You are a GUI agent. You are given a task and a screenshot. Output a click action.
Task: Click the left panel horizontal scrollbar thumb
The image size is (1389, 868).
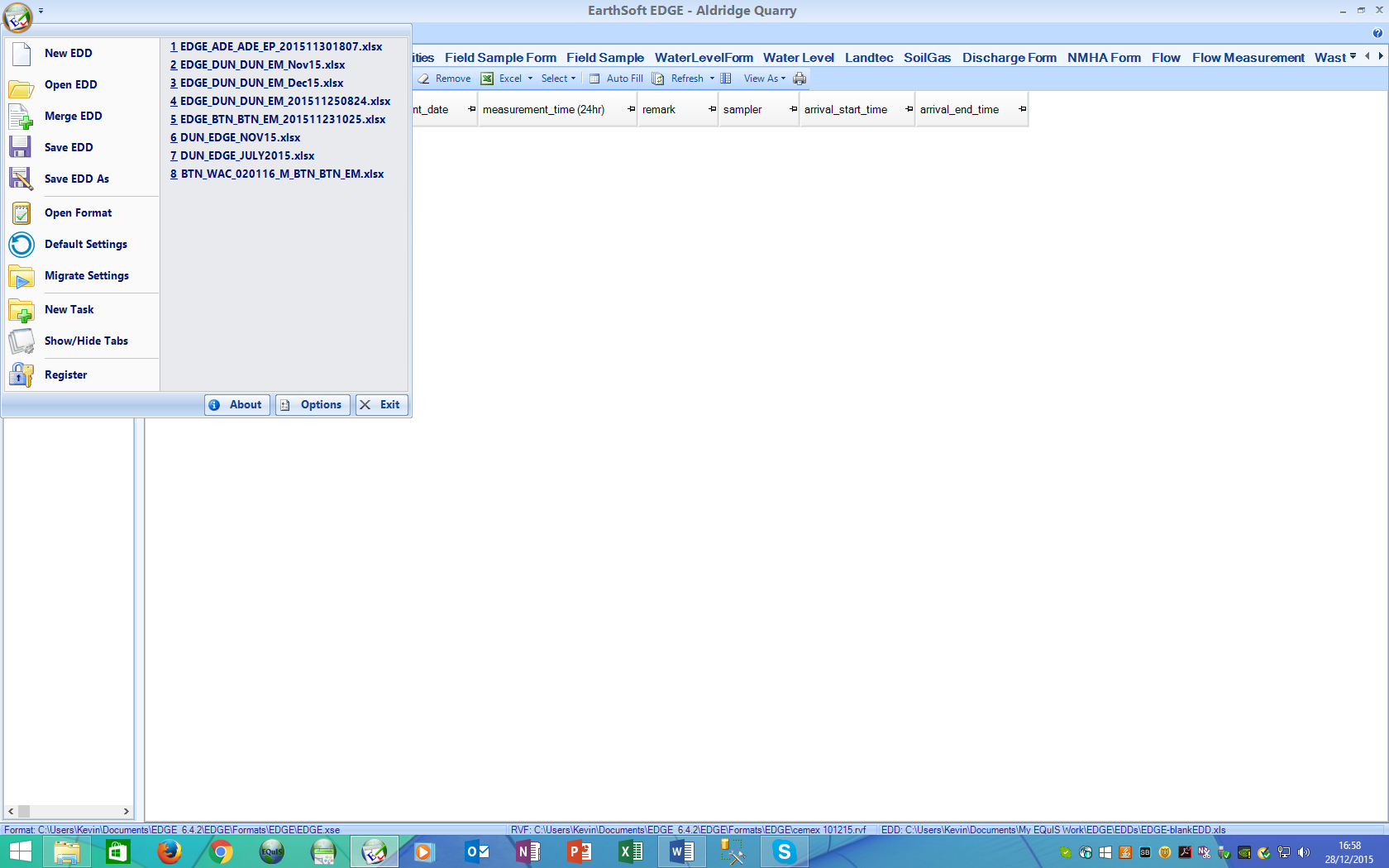pos(24,812)
